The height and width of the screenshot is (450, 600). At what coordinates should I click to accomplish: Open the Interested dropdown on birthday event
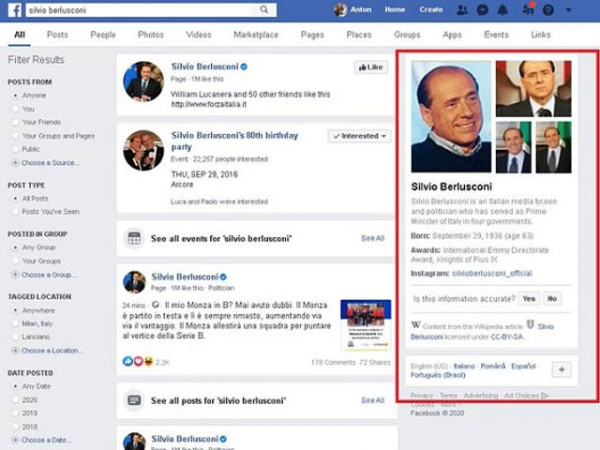[359, 136]
